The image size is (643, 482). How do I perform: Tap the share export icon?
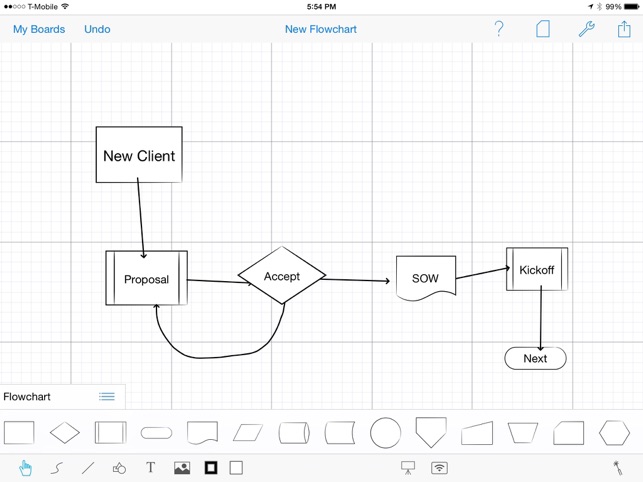tap(624, 29)
